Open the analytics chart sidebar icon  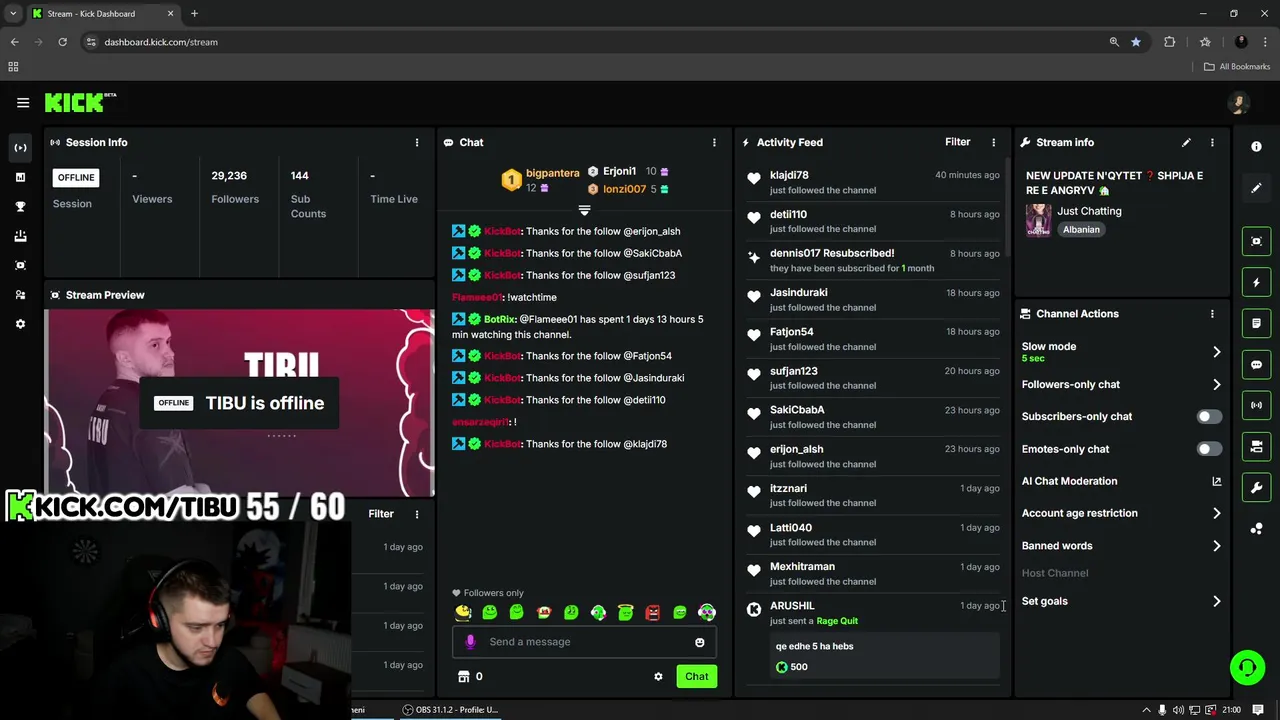click(20, 177)
